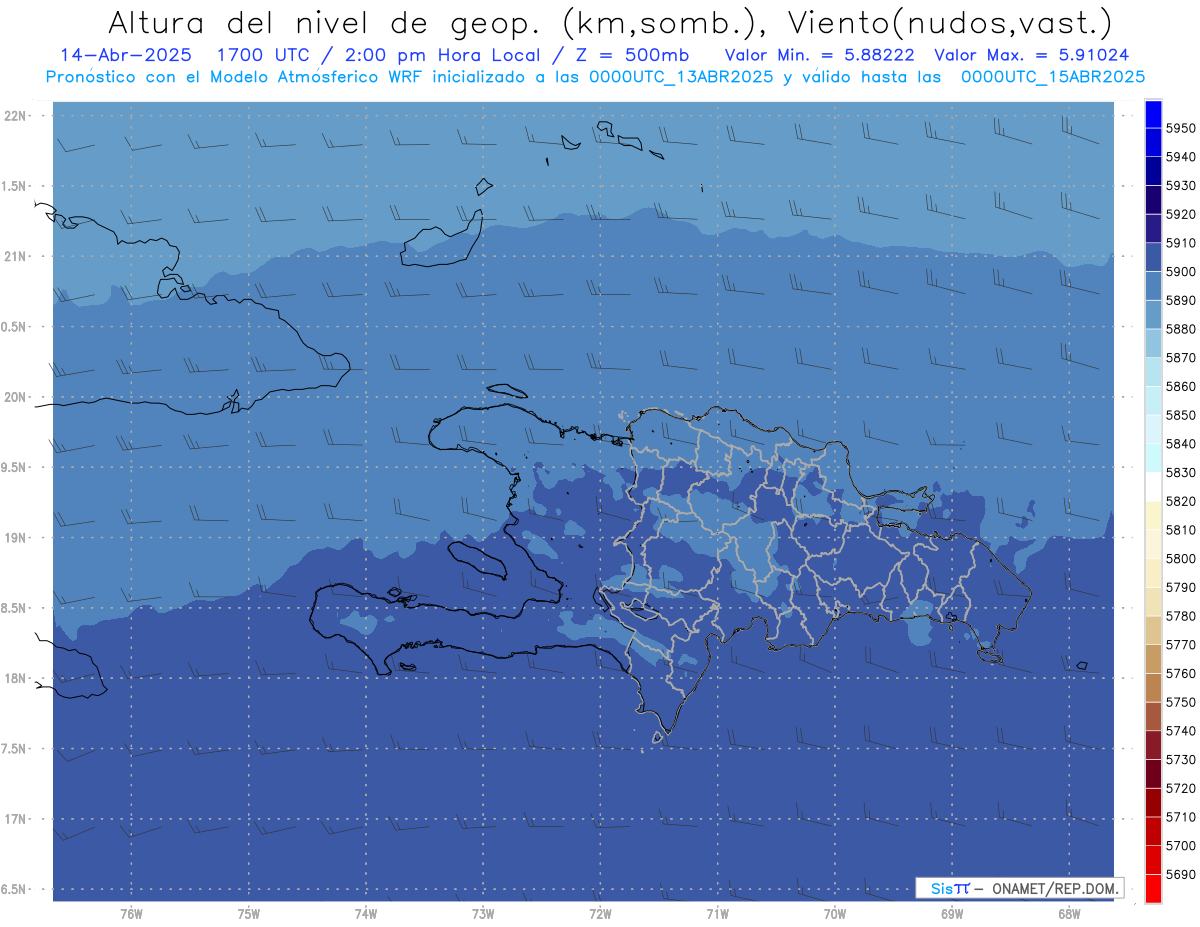
Task: Select the legend color between 5890 and 5900
Action: (x=1153, y=286)
